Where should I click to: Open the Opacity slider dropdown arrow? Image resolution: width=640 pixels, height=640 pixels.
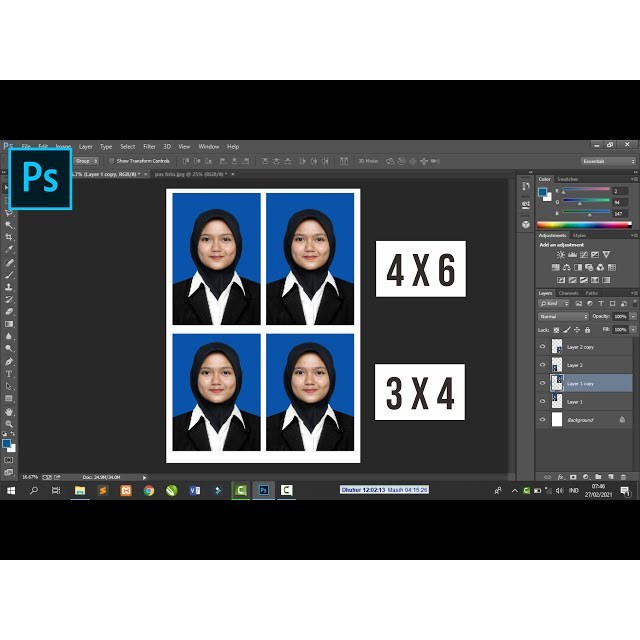pos(633,316)
